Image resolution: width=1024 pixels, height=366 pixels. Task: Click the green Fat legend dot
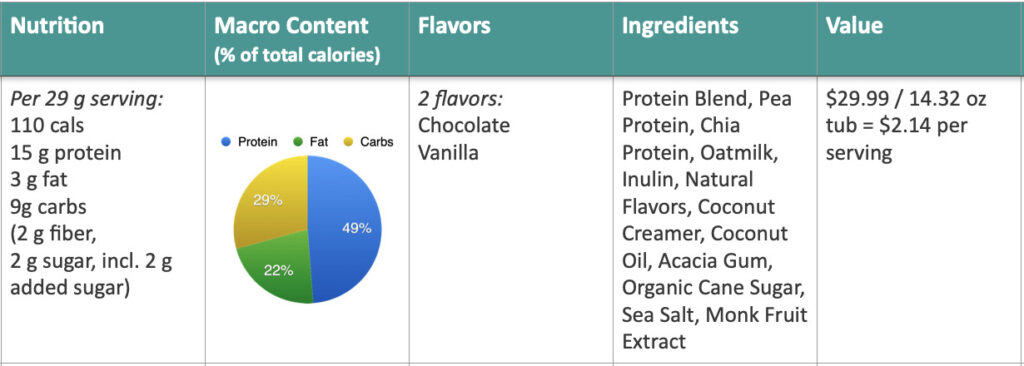298,142
